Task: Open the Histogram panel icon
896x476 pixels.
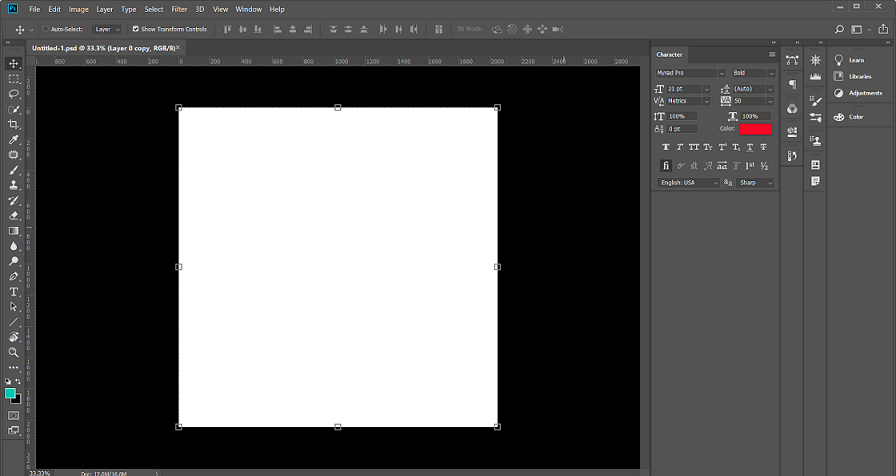Action: click(x=816, y=76)
